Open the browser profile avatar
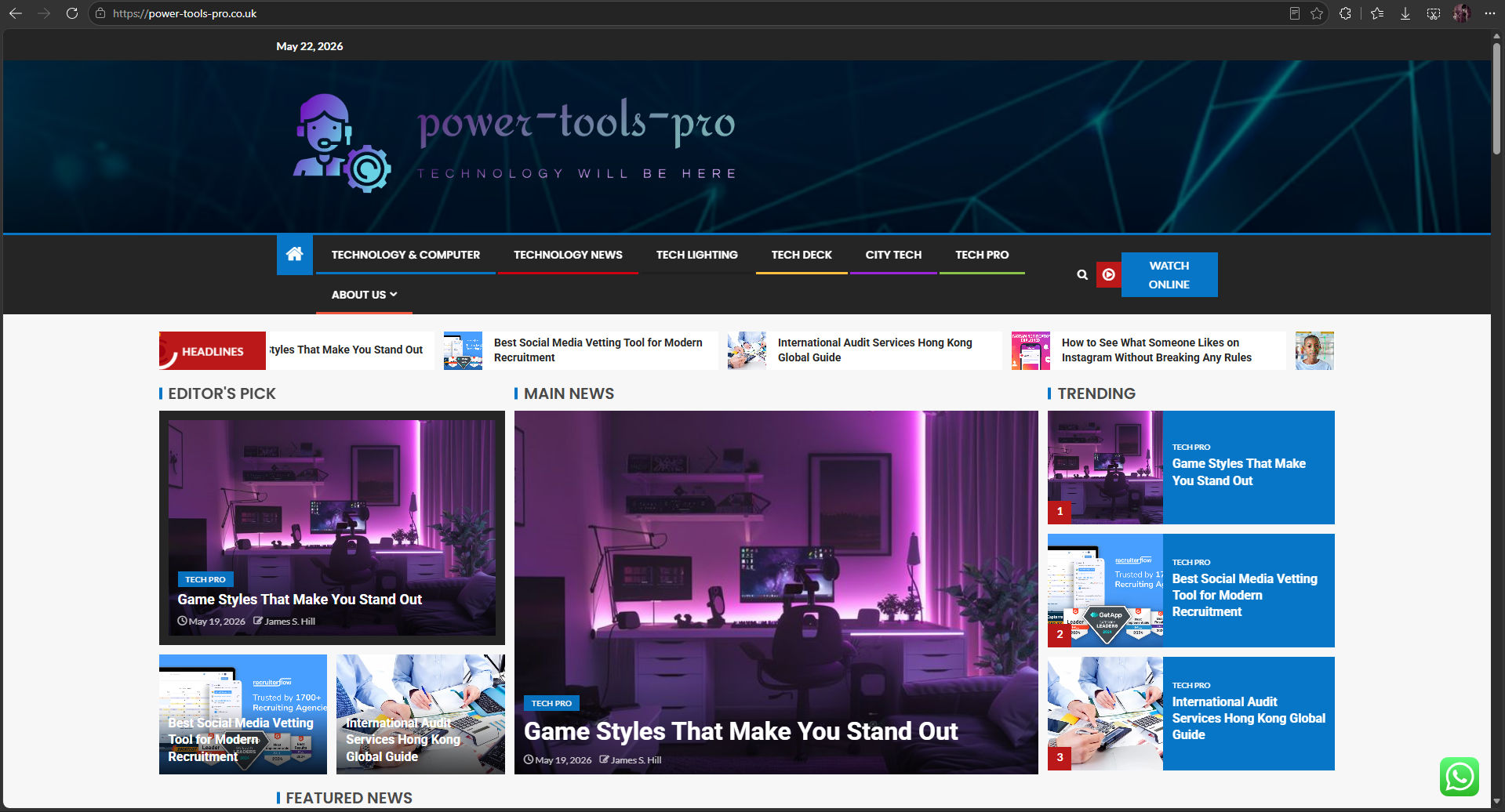Screen dimensions: 1505x812 click(1461, 13)
